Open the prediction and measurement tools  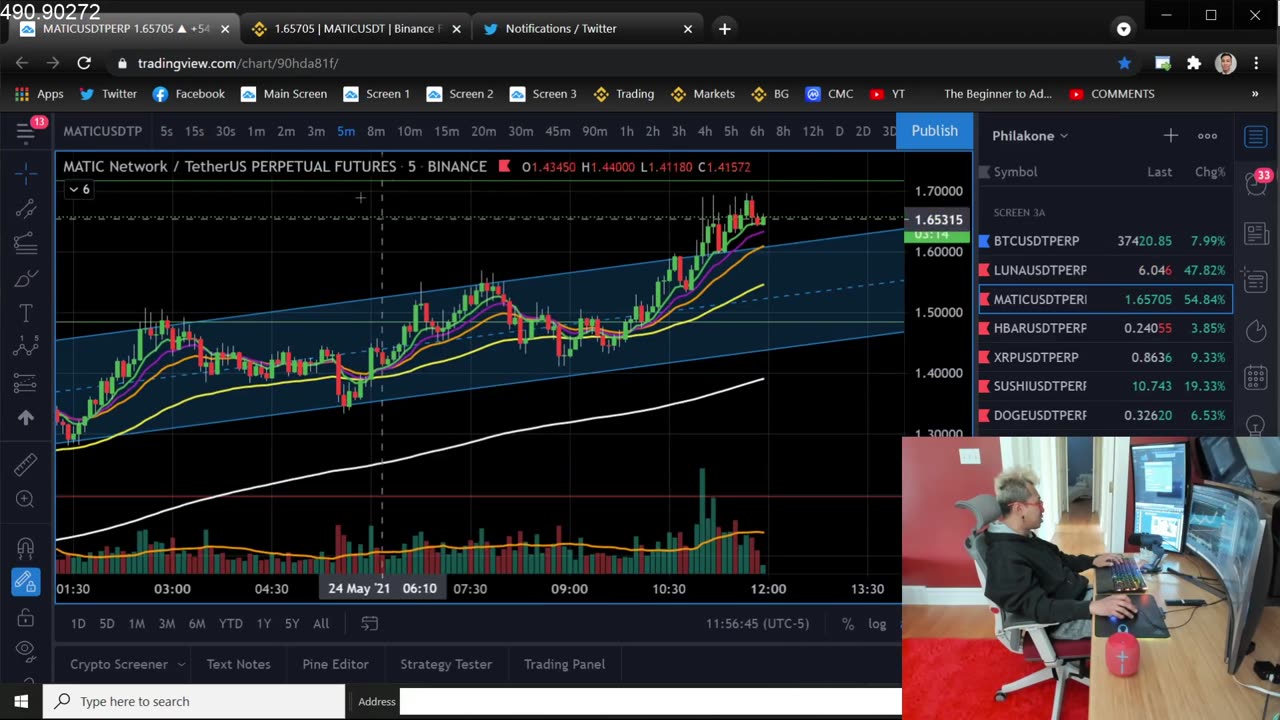[26, 383]
